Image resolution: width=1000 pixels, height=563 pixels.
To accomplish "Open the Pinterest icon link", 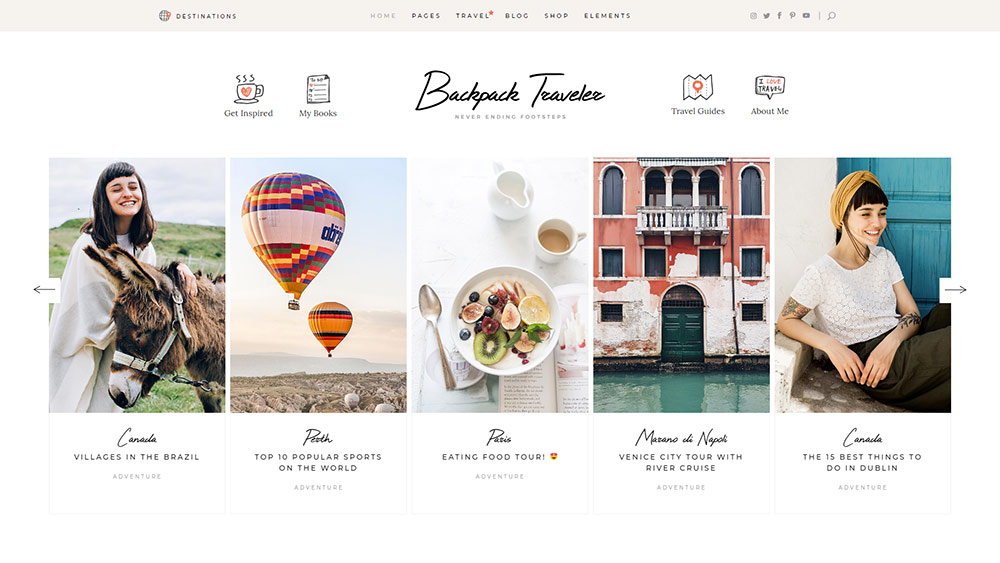I will point(793,16).
